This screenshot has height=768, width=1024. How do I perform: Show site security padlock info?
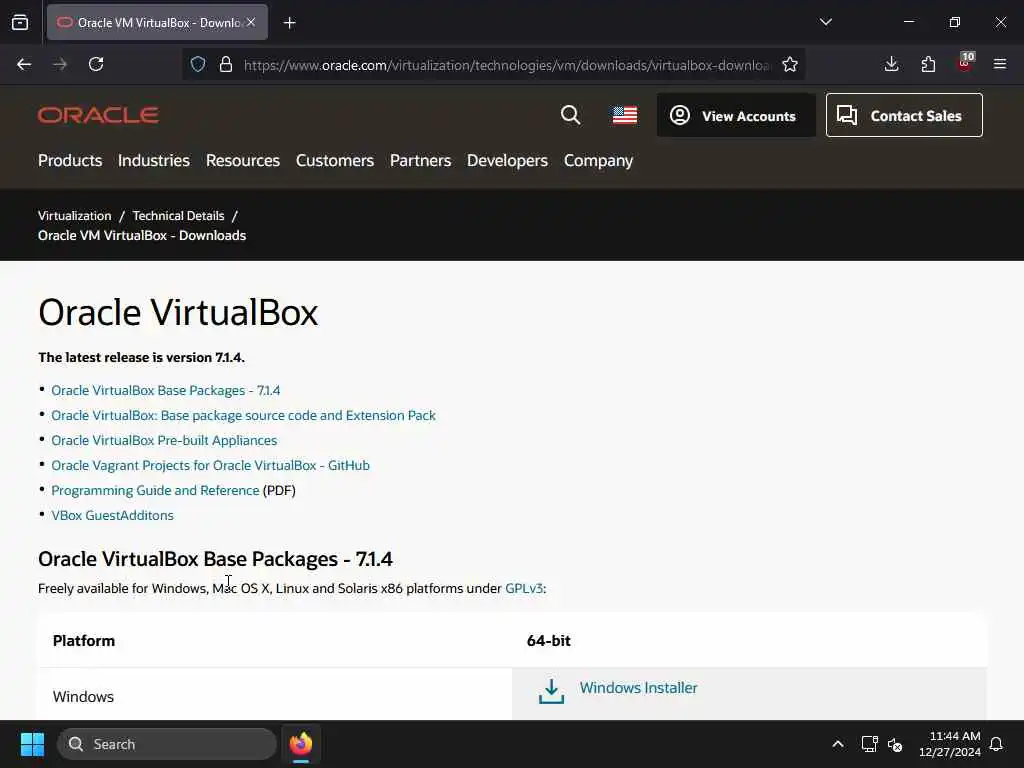226,64
